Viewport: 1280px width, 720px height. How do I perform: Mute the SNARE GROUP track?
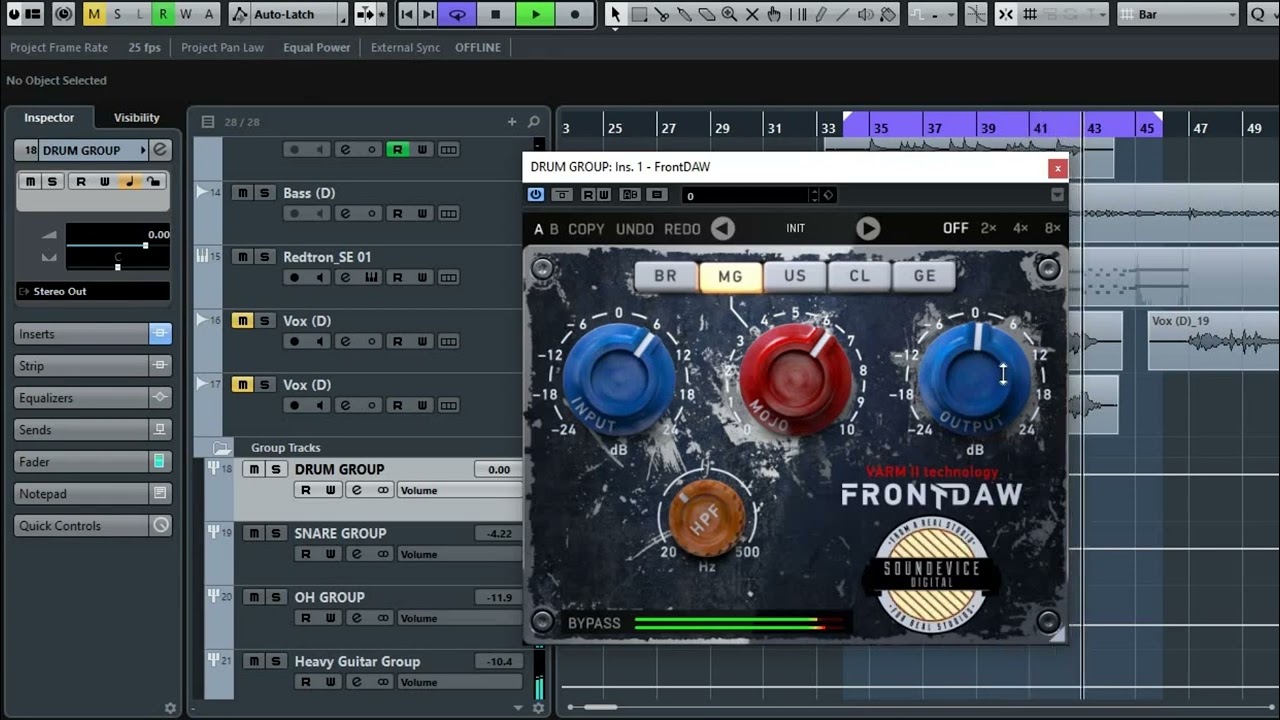pos(254,534)
